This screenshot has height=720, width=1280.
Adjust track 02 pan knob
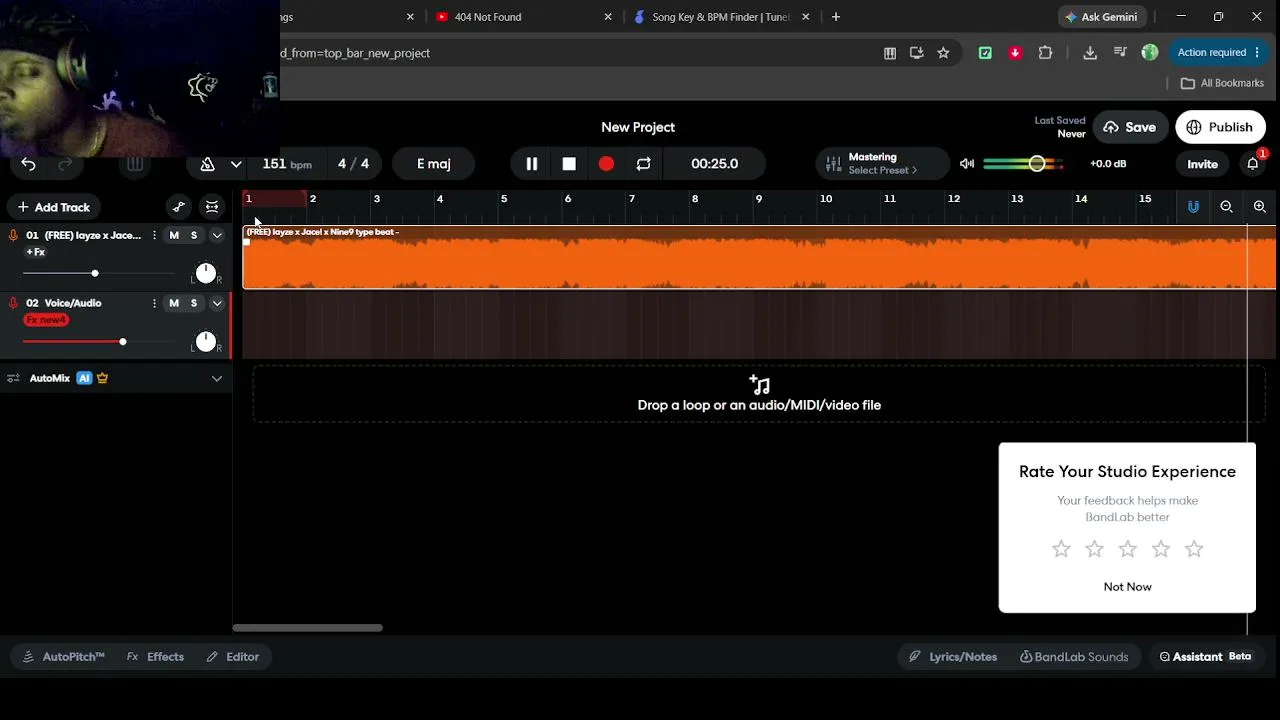pos(206,341)
